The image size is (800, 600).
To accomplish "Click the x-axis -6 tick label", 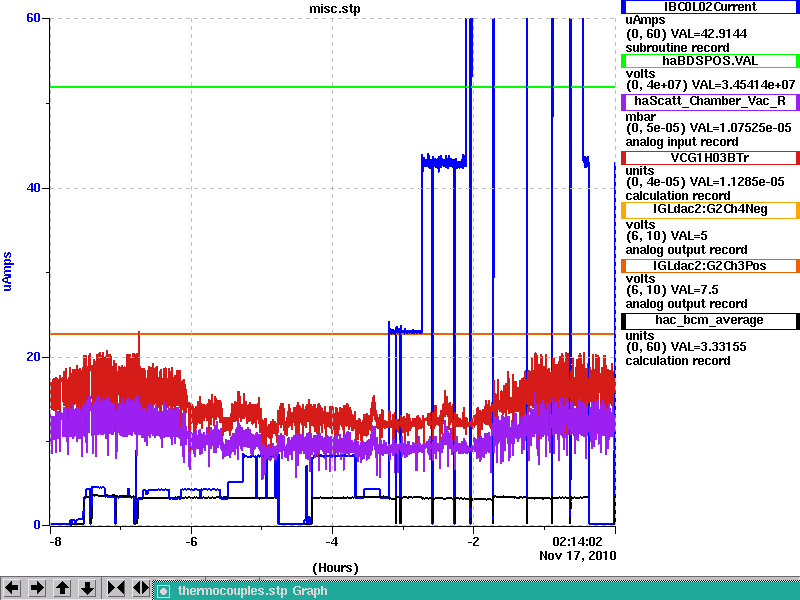I will [x=191, y=542].
